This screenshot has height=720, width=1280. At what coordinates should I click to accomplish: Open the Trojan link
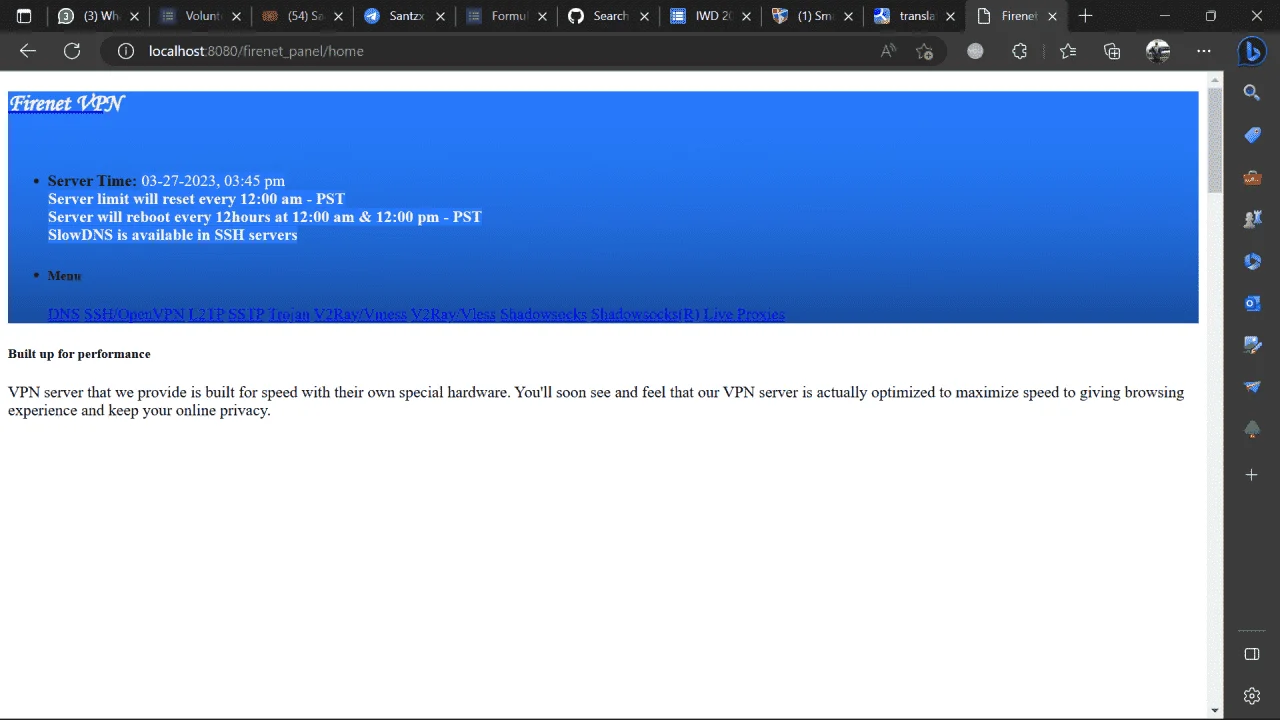tap(289, 314)
